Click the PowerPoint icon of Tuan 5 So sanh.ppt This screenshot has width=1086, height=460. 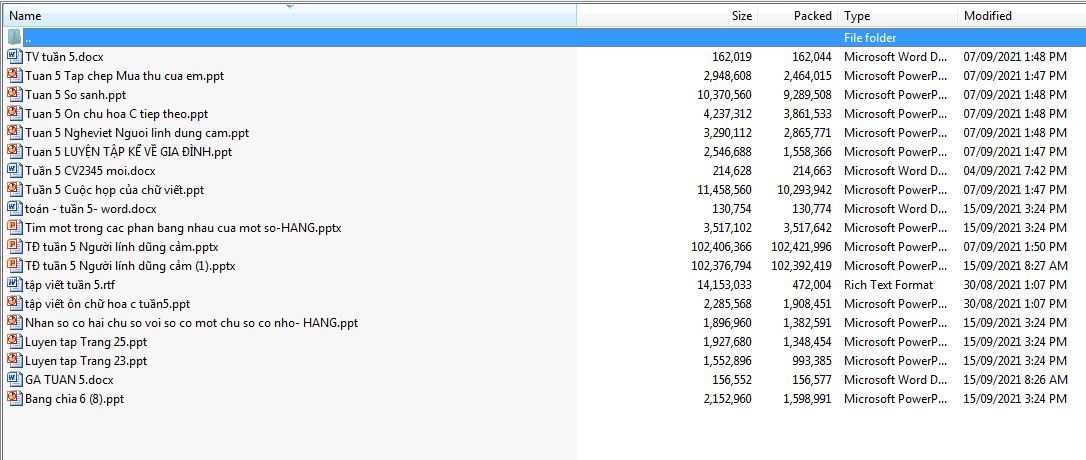pos(14,95)
